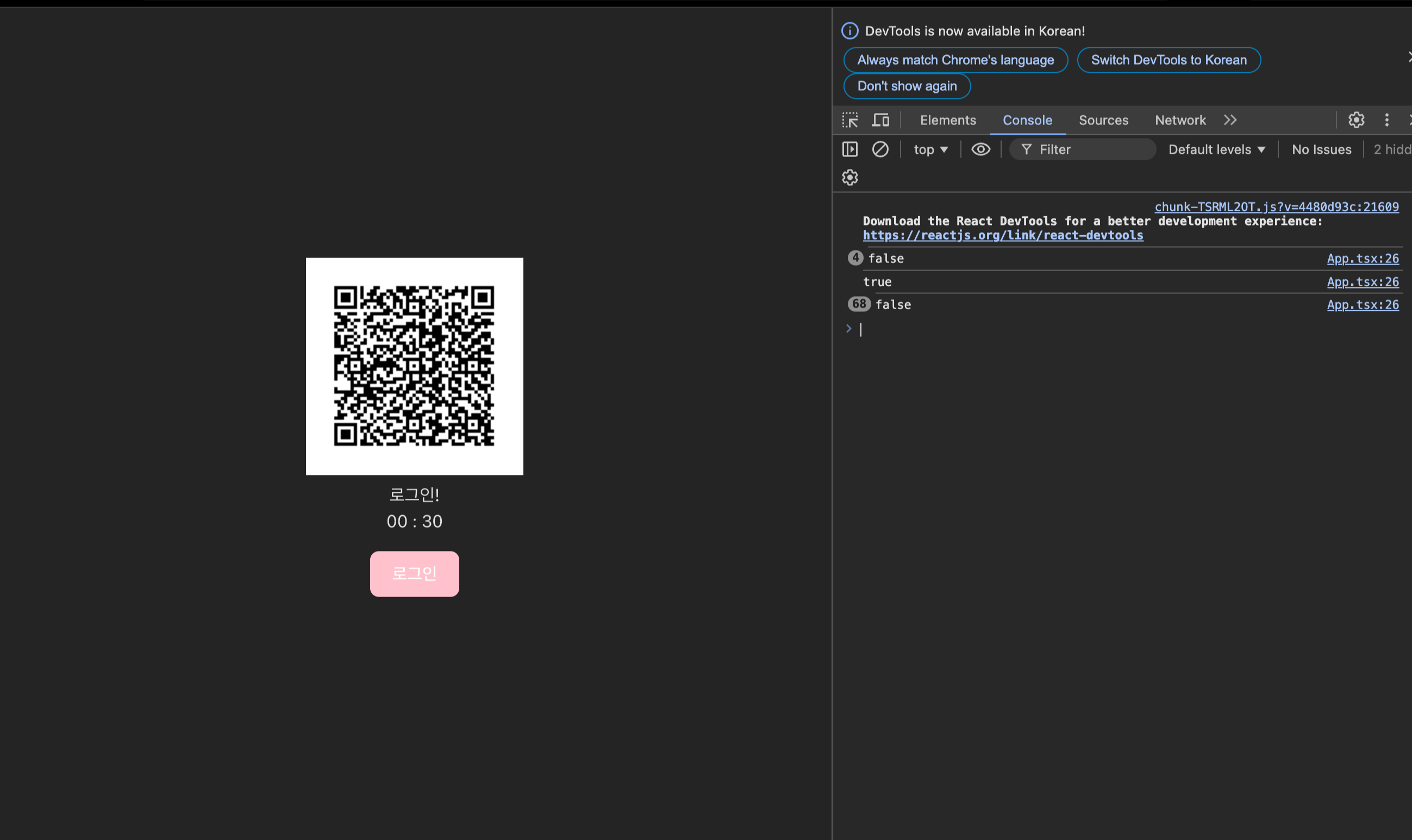Click the QR code image
This screenshot has width=1412, height=840.
coord(415,366)
